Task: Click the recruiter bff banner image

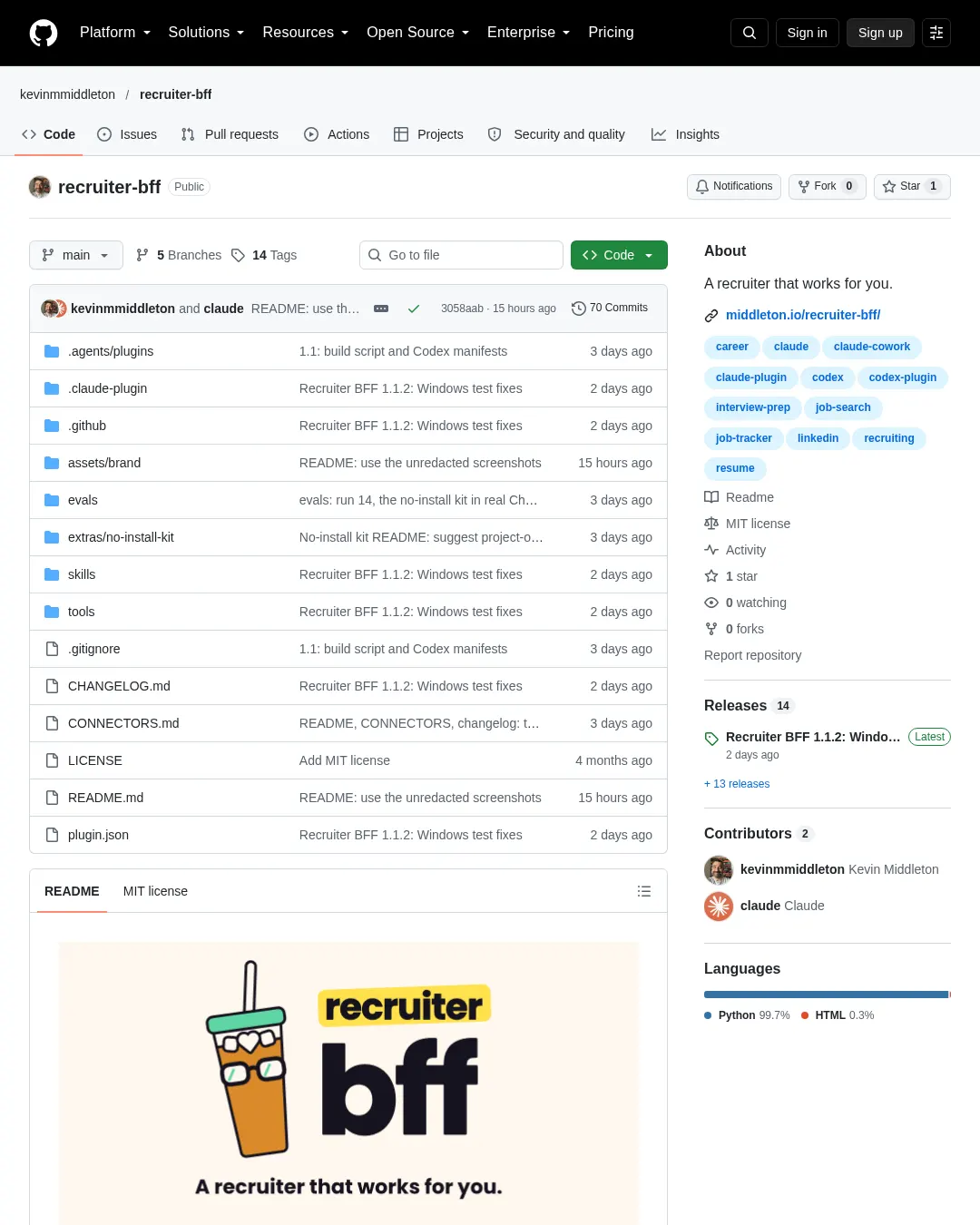Action: (348, 1083)
